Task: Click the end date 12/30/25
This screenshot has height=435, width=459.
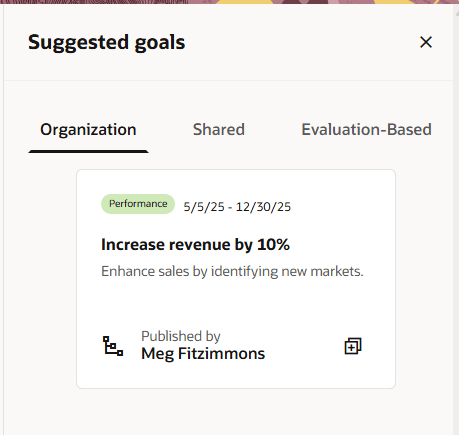Action: [x=263, y=207]
